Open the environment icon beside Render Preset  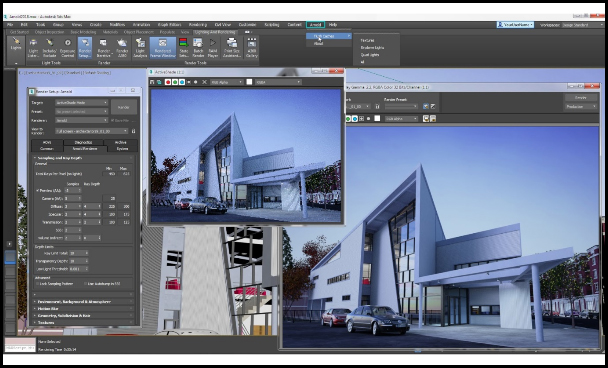433,106
